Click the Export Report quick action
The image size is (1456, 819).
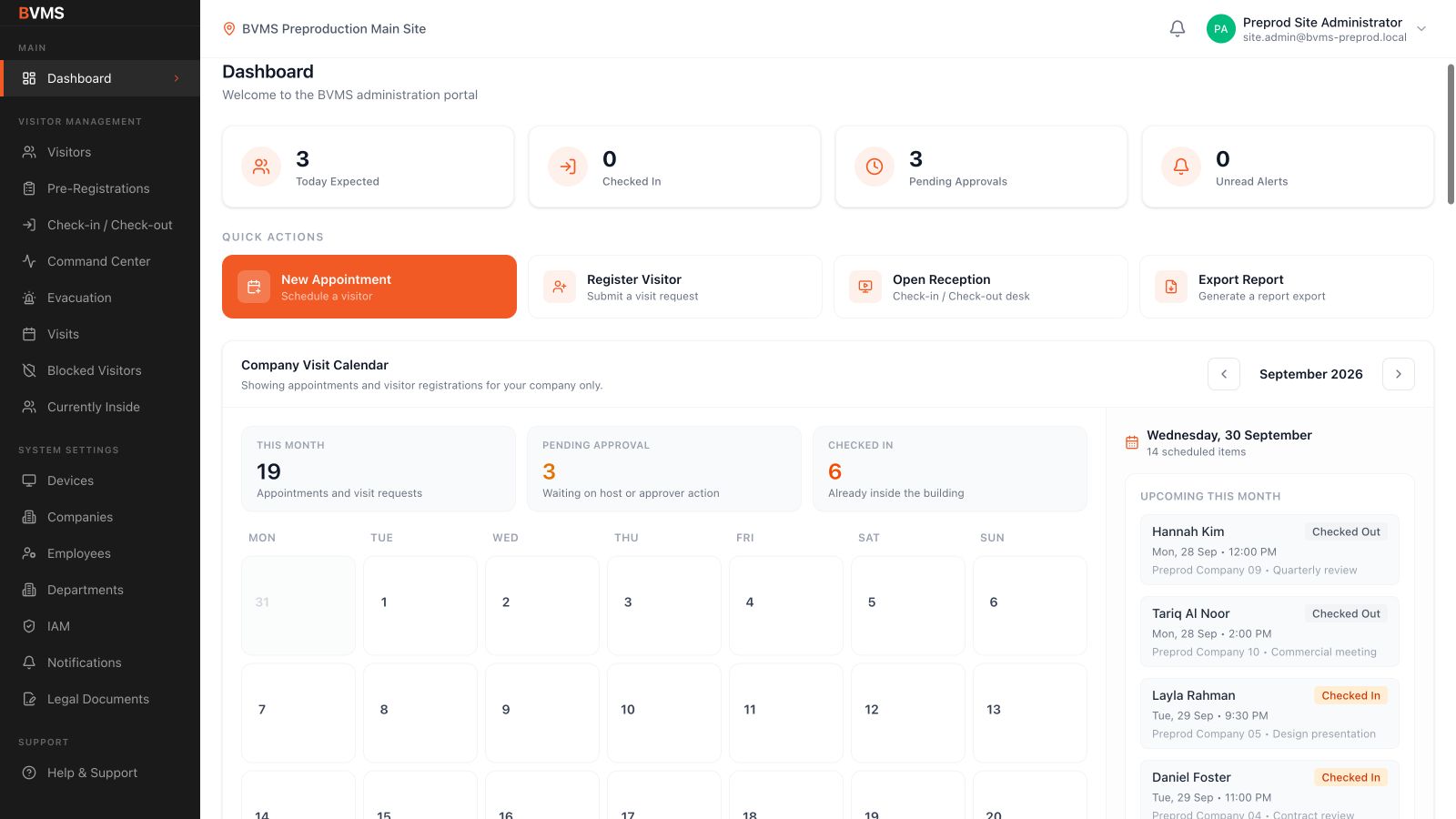tap(1287, 287)
